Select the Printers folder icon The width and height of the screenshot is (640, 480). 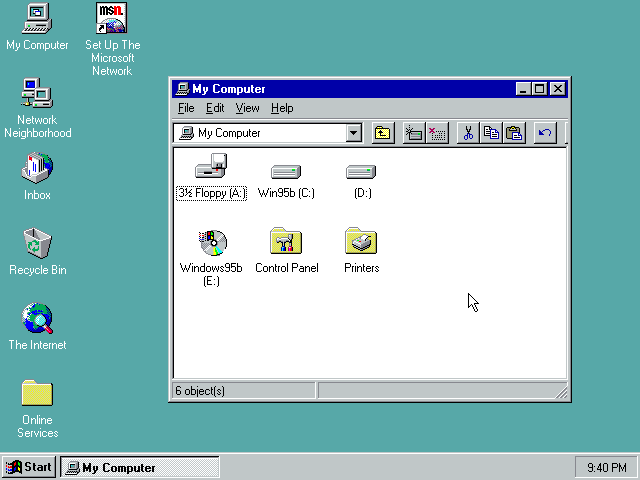(361, 241)
